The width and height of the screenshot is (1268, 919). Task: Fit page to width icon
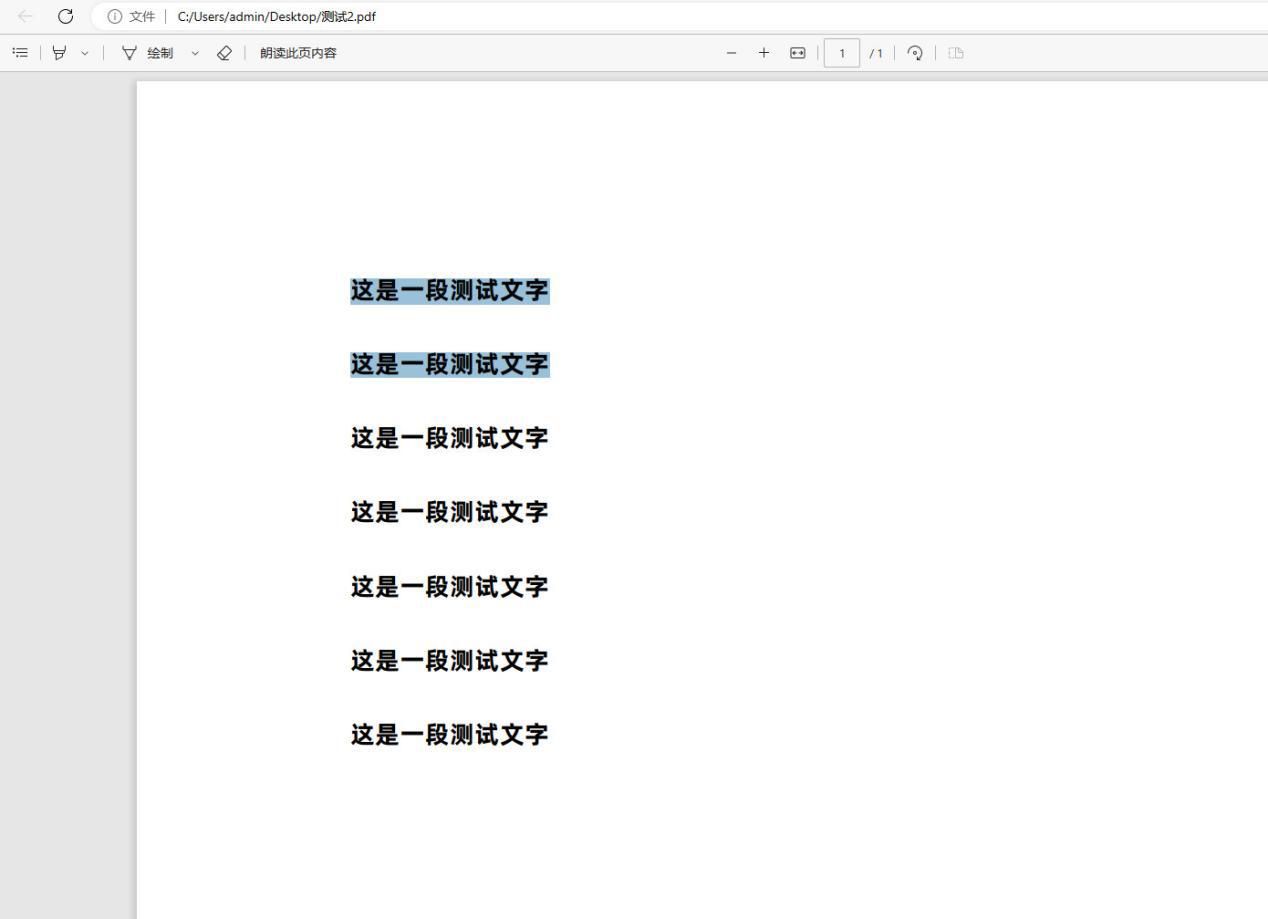click(x=797, y=53)
